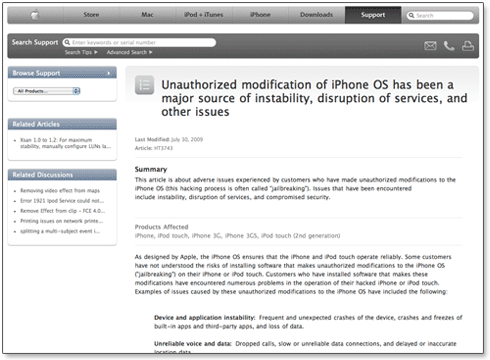Open the Downloads tab

[x=316, y=15]
